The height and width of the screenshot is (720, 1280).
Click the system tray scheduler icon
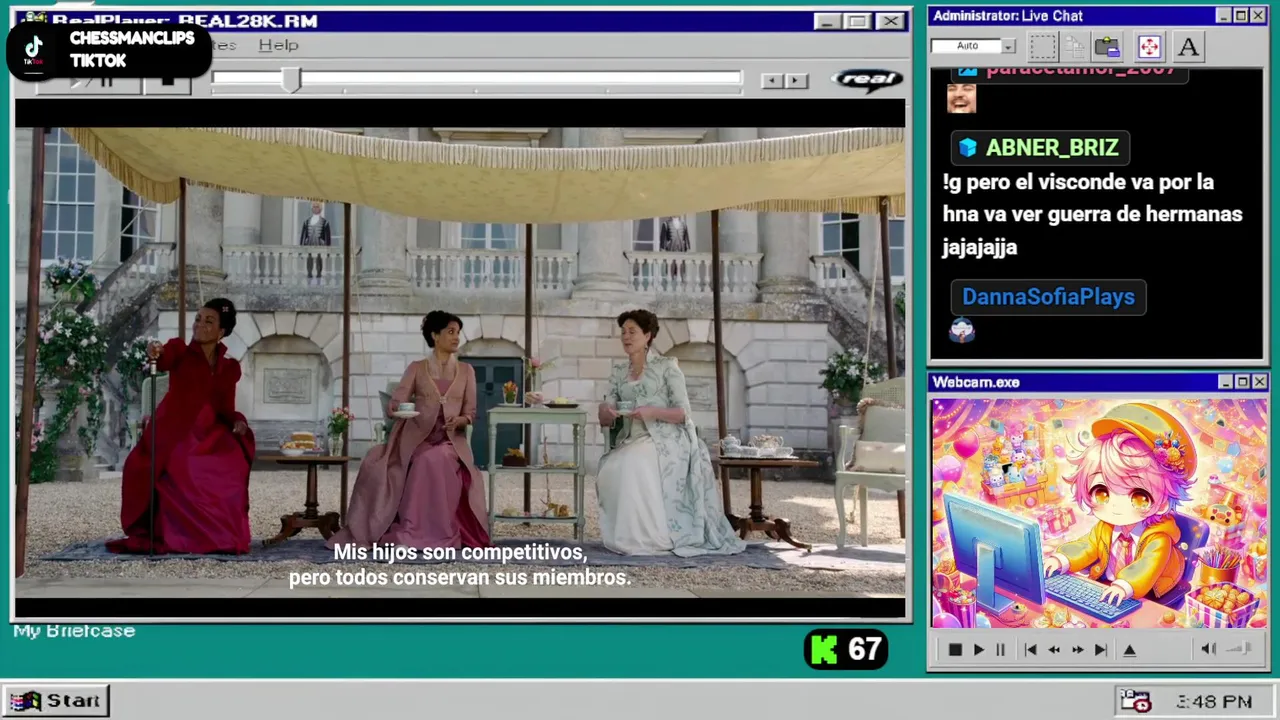click(1135, 701)
